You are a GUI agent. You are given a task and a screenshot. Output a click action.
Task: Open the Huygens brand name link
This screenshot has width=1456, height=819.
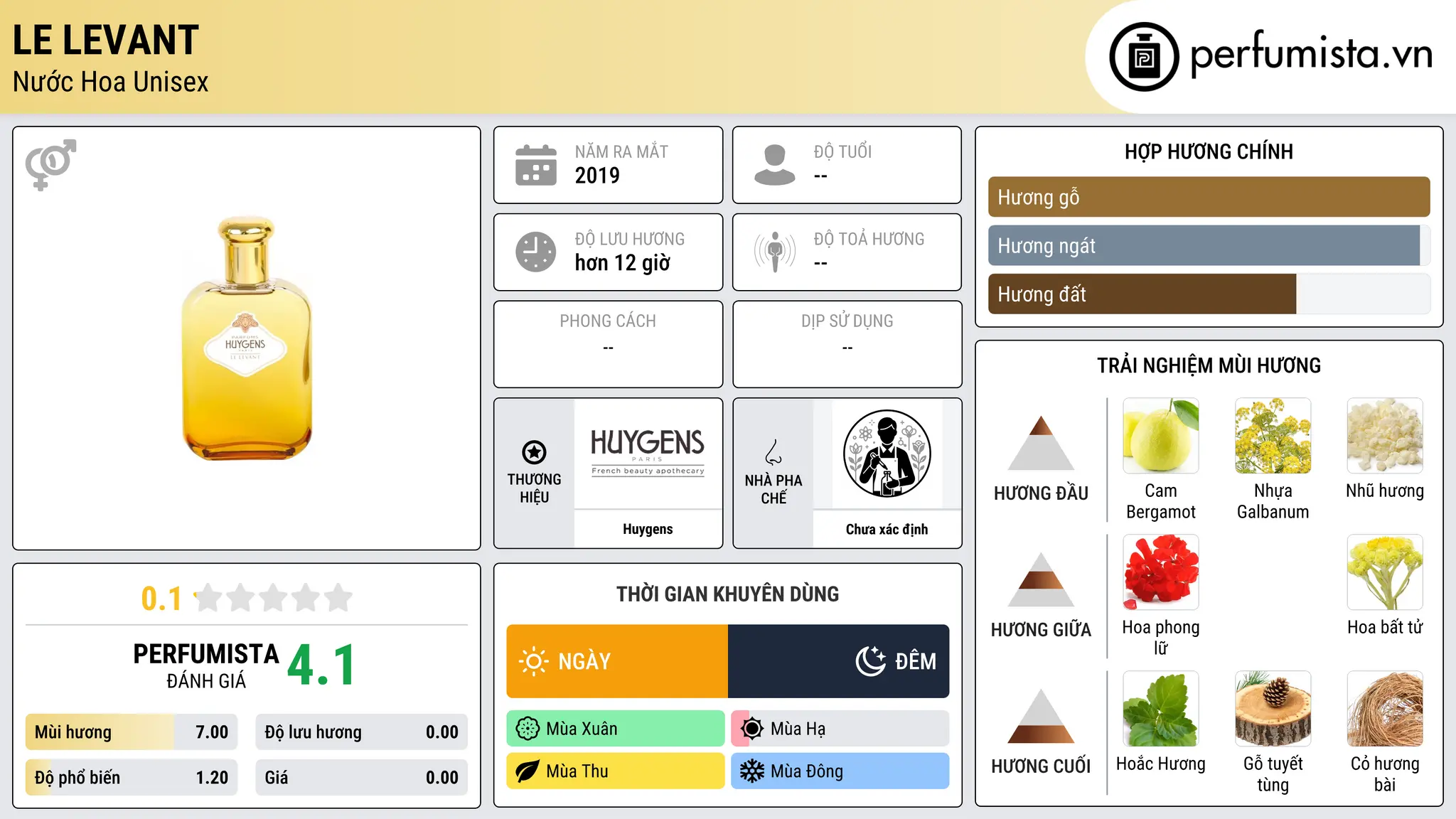648,529
